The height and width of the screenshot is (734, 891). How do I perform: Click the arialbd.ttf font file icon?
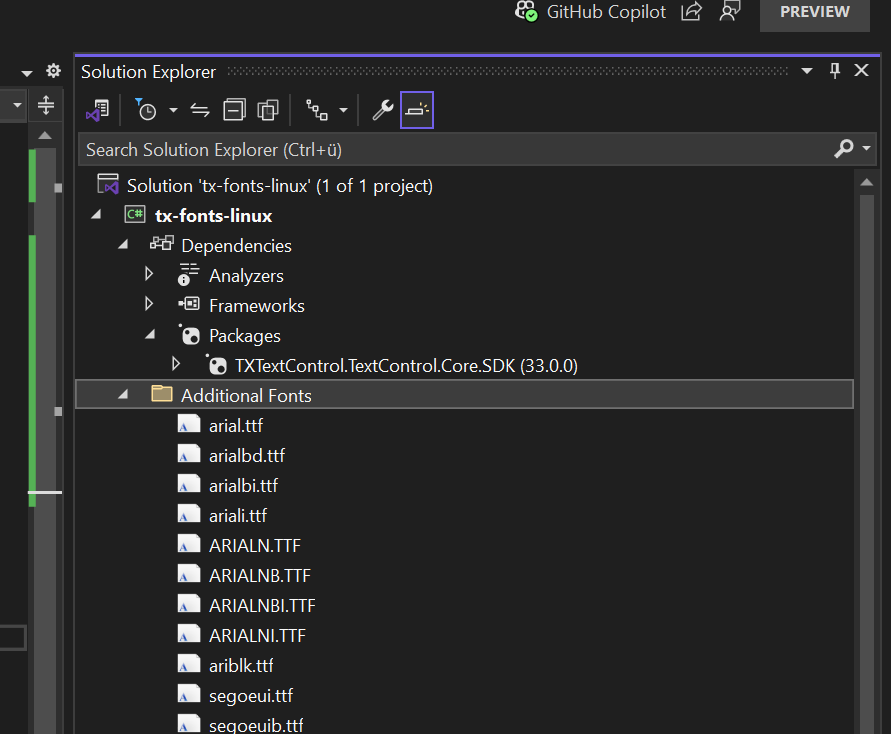click(x=189, y=453)
